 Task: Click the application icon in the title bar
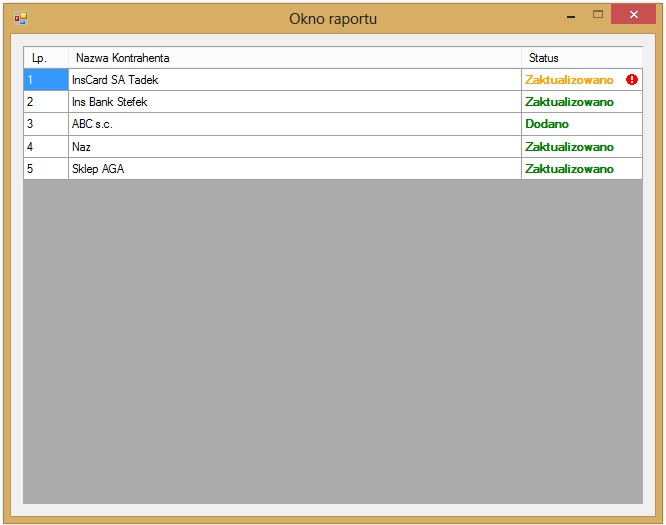(20, 18)
